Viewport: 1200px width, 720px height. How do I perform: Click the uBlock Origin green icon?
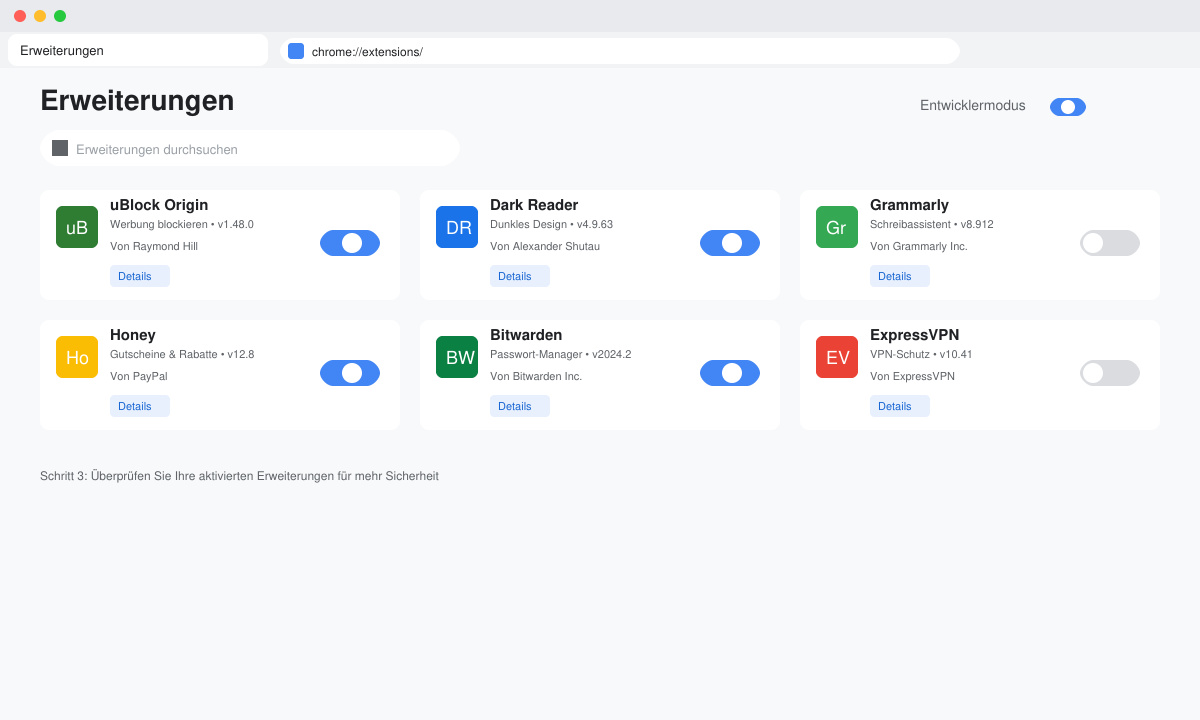77,227
